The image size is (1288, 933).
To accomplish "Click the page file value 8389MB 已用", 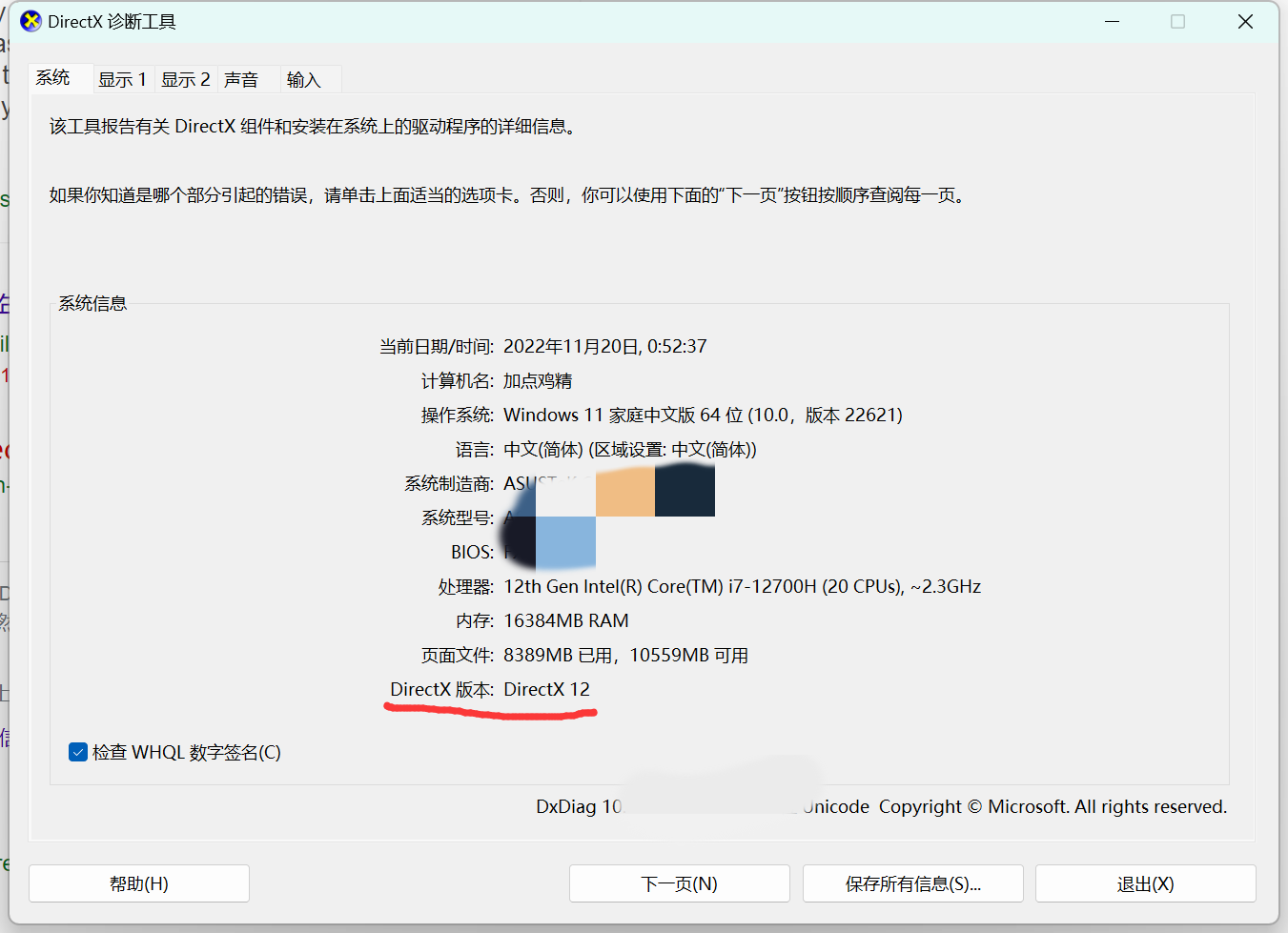I will (x=626, y=655).
